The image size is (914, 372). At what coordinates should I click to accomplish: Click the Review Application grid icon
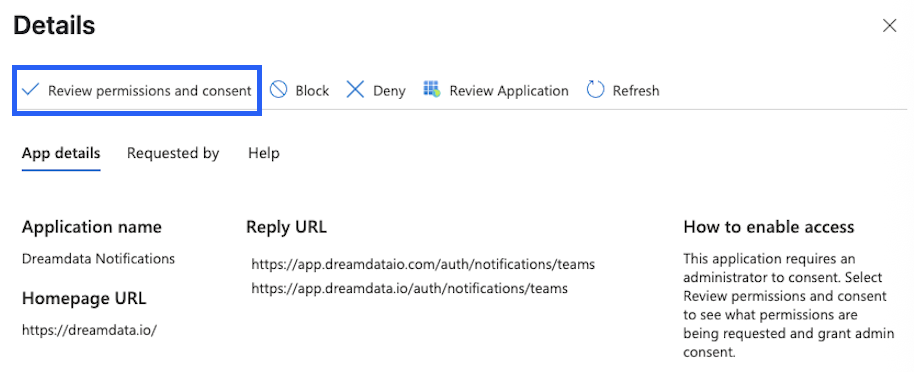point(432,89)
